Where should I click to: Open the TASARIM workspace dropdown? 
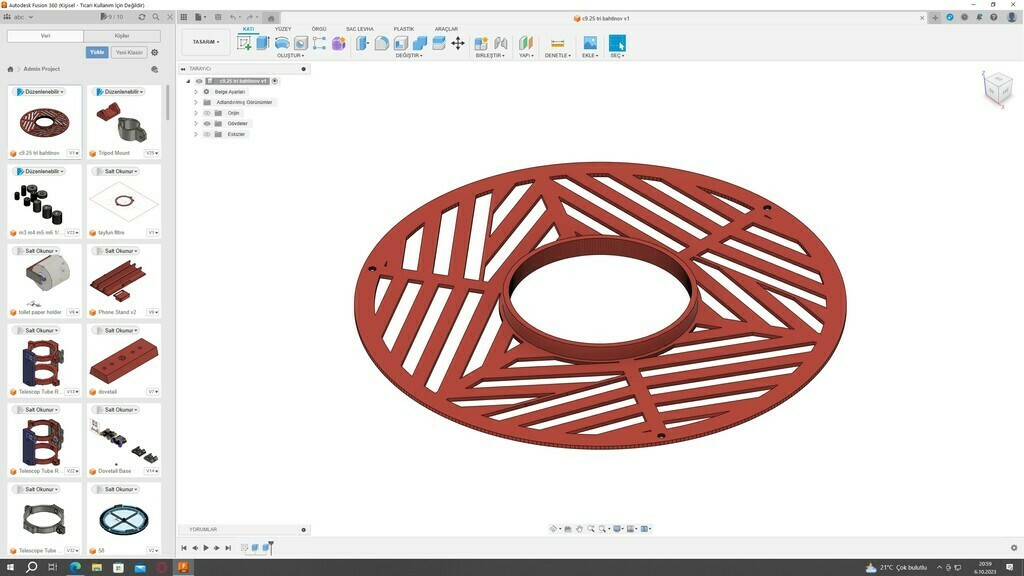204,41
